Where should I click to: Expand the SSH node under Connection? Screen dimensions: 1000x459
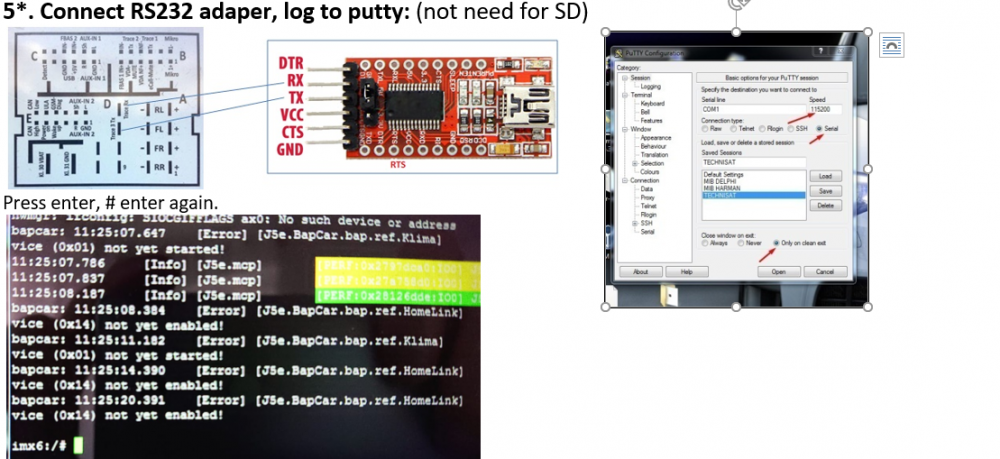pos(635,224)
